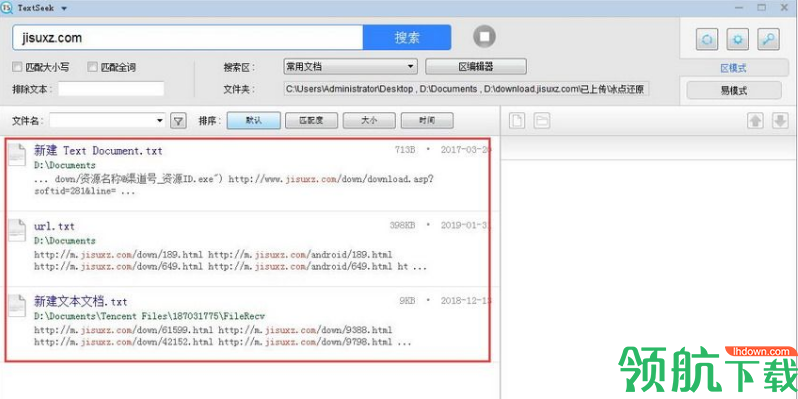Enable the 匹配大小写 checkbox

point(17,67)
